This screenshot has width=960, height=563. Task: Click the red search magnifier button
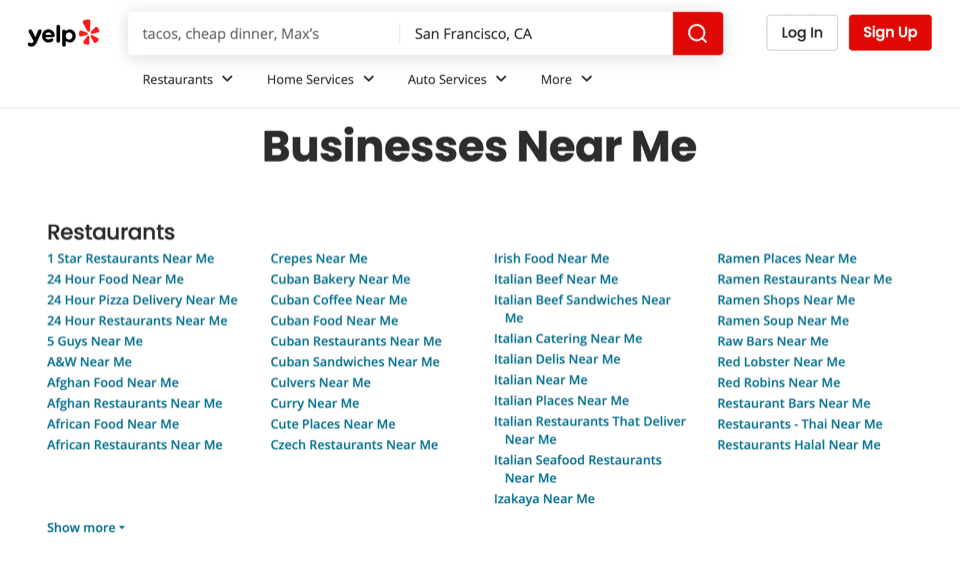tap(697, 34)
